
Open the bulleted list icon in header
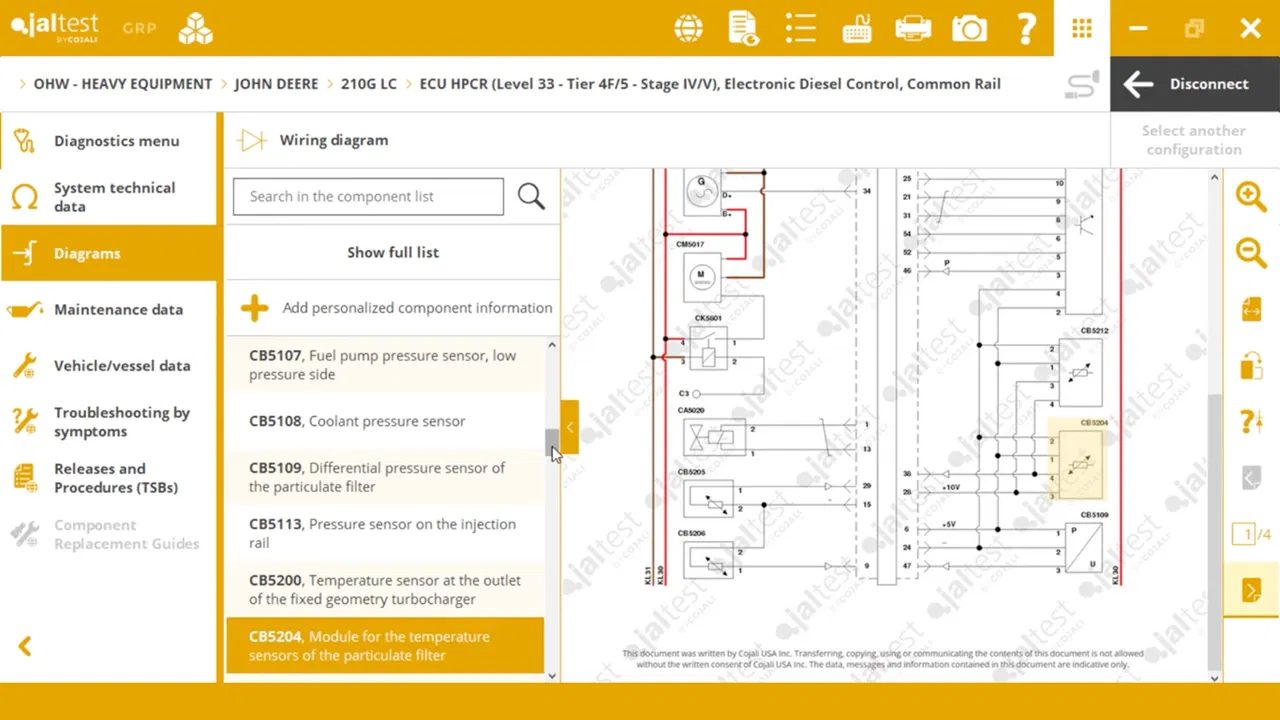(801, 28)
